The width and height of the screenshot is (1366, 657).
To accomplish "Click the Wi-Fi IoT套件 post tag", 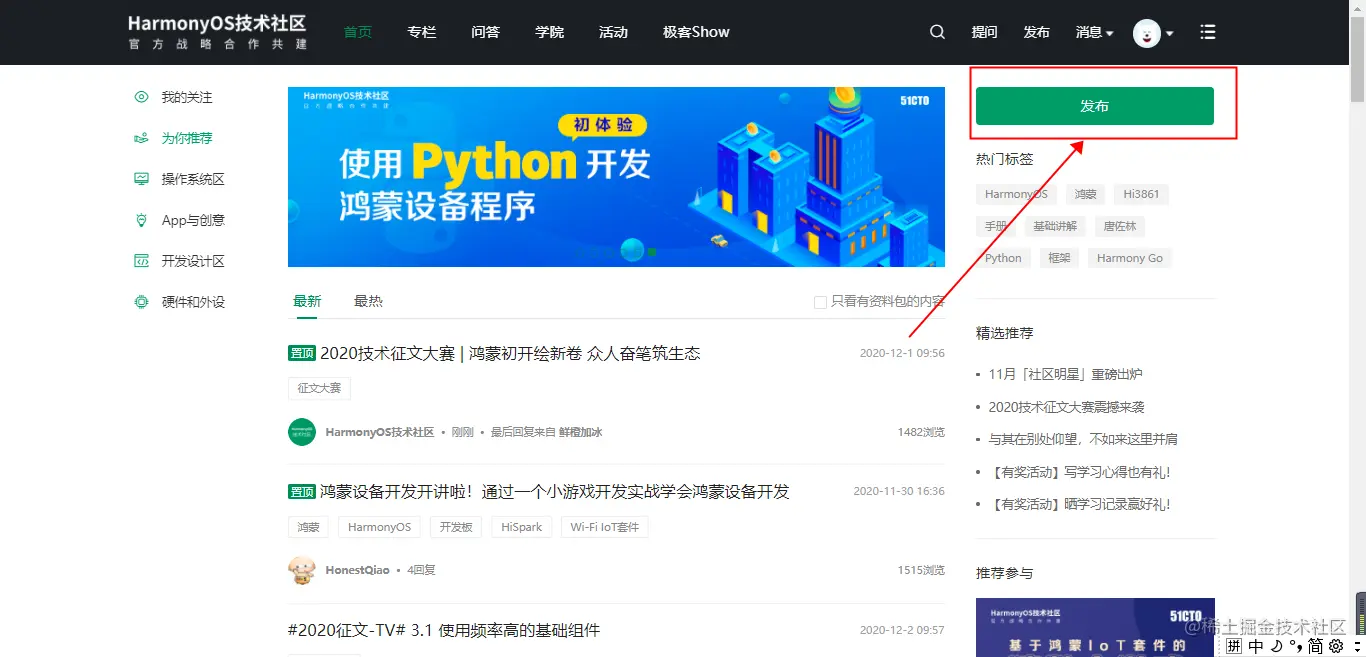I will click(x=605, y=527).
